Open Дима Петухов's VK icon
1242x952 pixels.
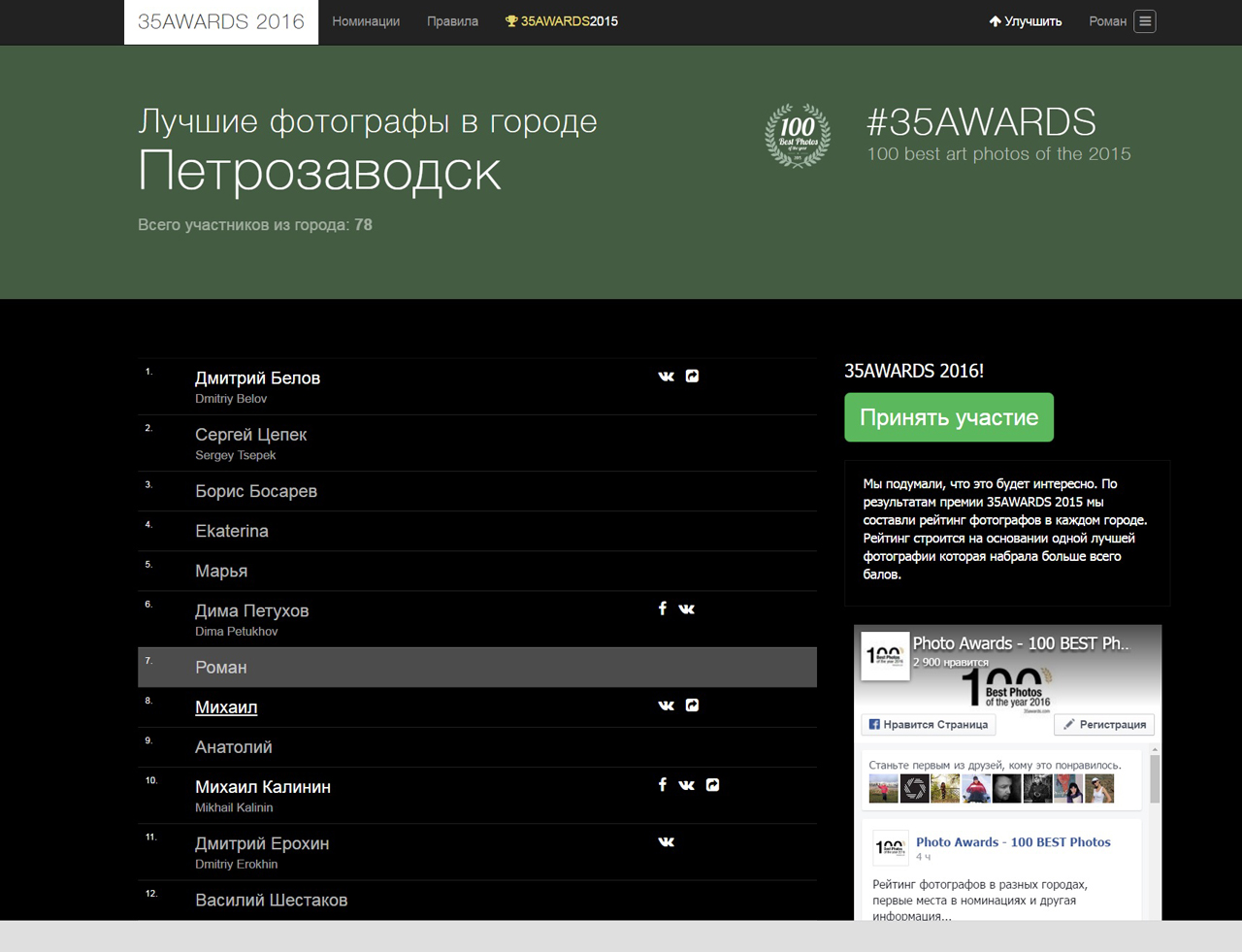[686, 609]
